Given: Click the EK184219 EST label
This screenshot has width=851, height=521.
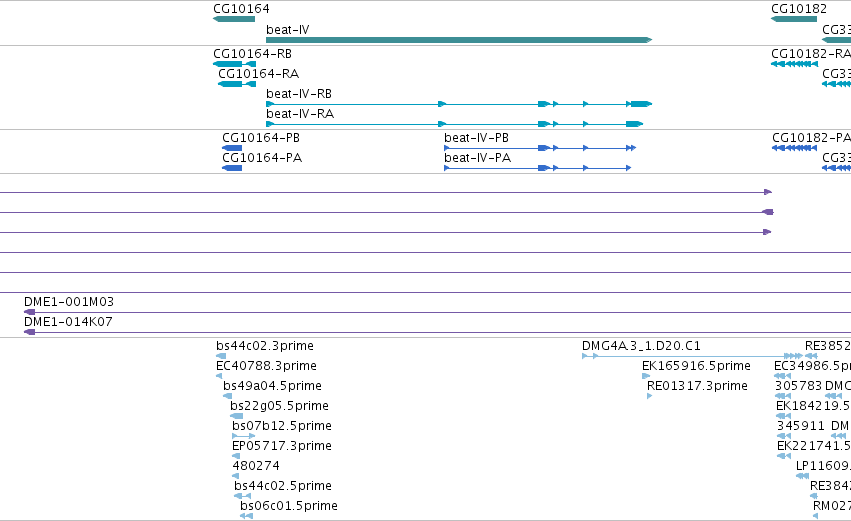Looking at the screenshot, I should coord(814,406).
